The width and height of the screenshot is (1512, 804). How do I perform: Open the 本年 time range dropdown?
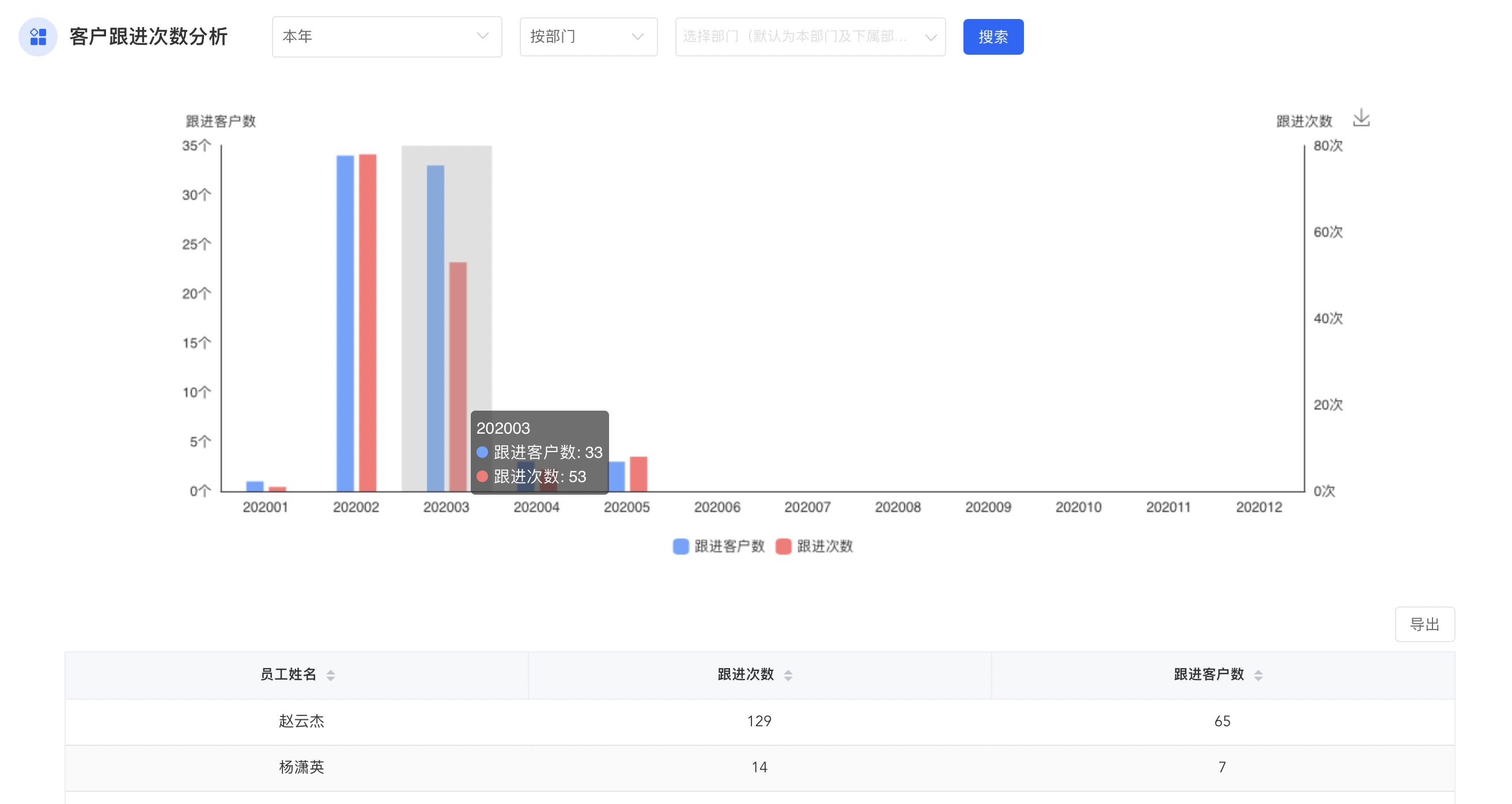pos(387,37)
